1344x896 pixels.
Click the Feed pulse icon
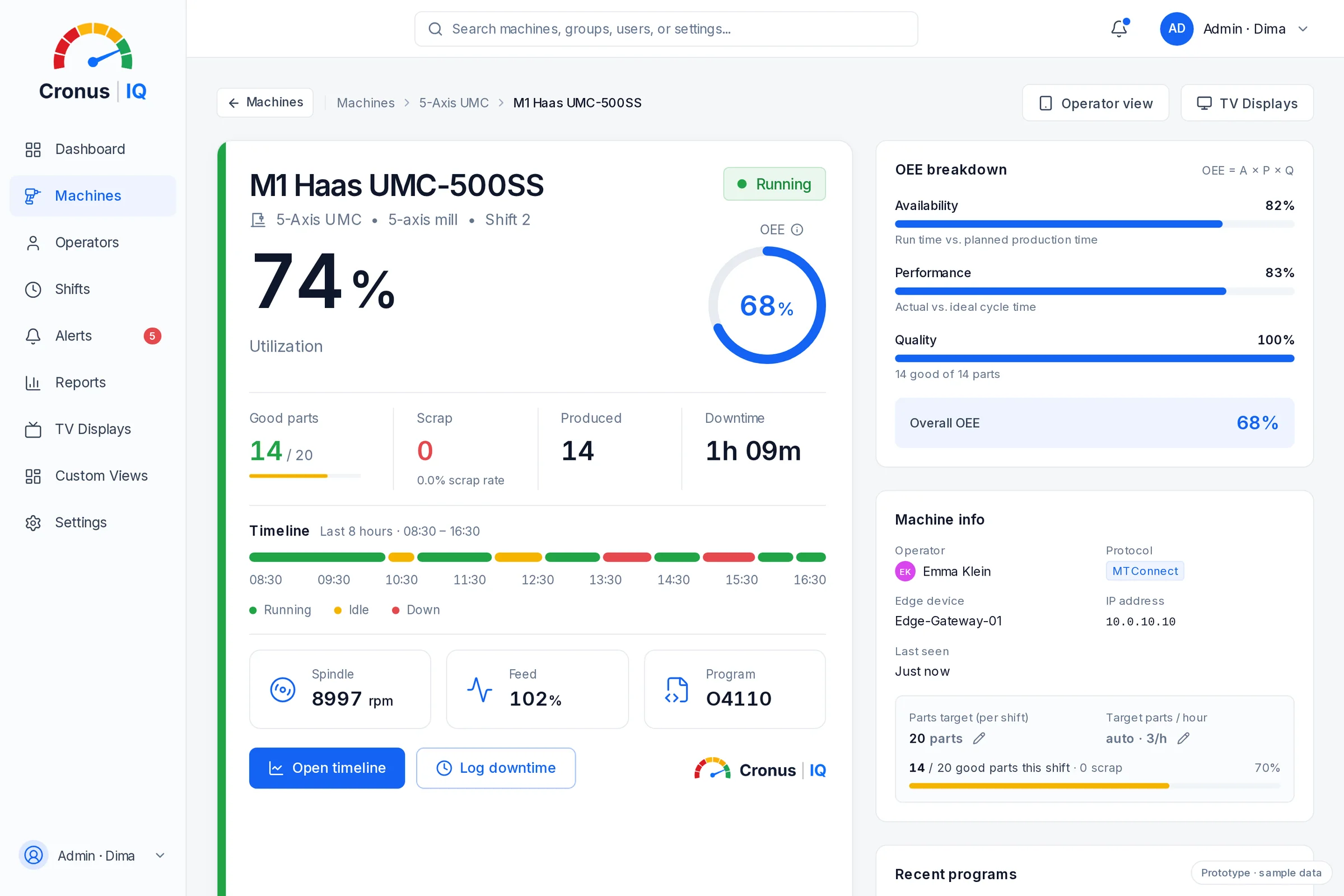(x=479, y=690)
